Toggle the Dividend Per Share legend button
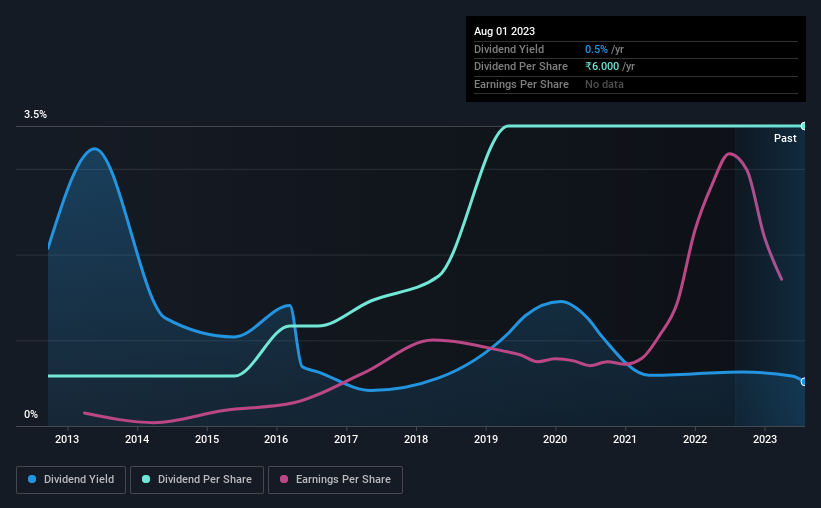The height and width of the screenshot is (508, 821). click(x=197, y=480)
